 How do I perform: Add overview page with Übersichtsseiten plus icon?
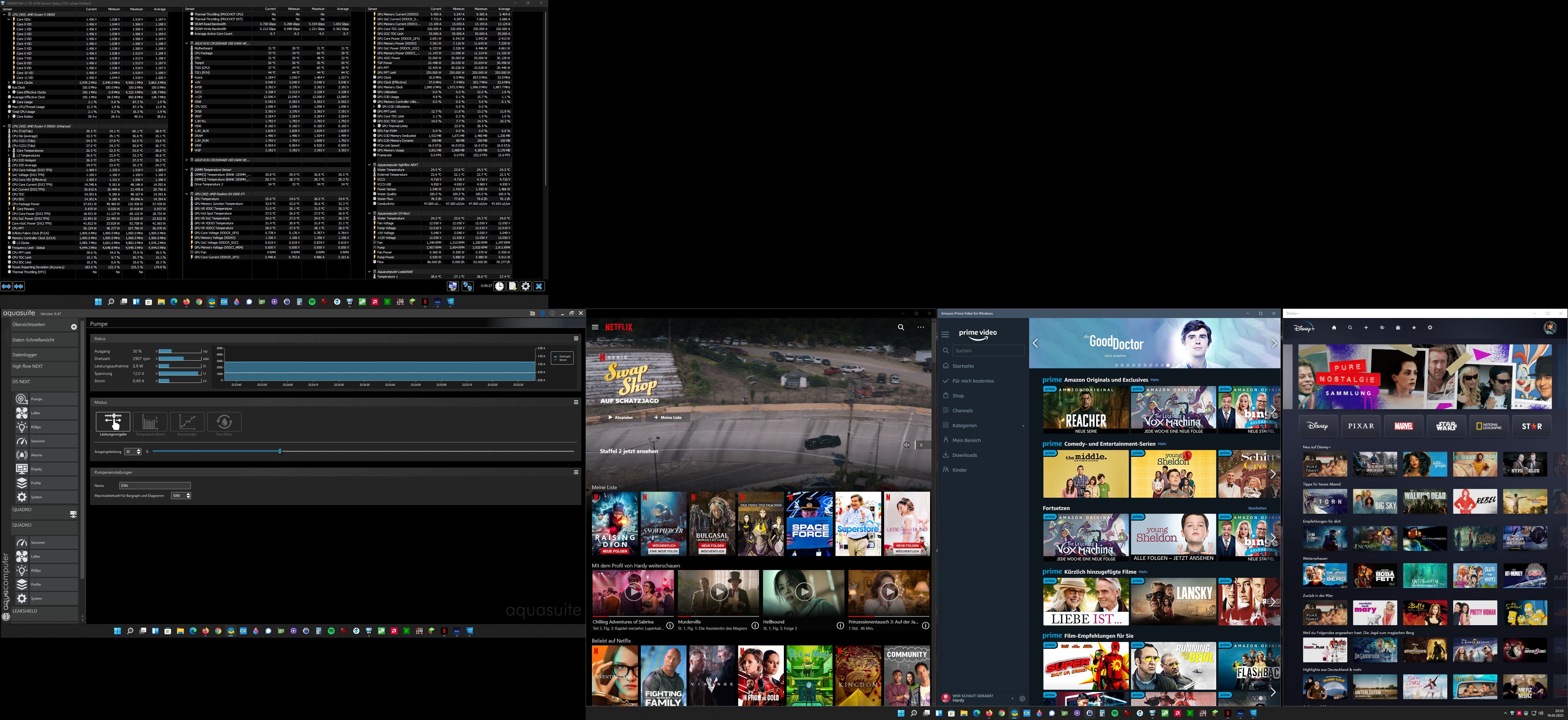(x=74, y=327)
